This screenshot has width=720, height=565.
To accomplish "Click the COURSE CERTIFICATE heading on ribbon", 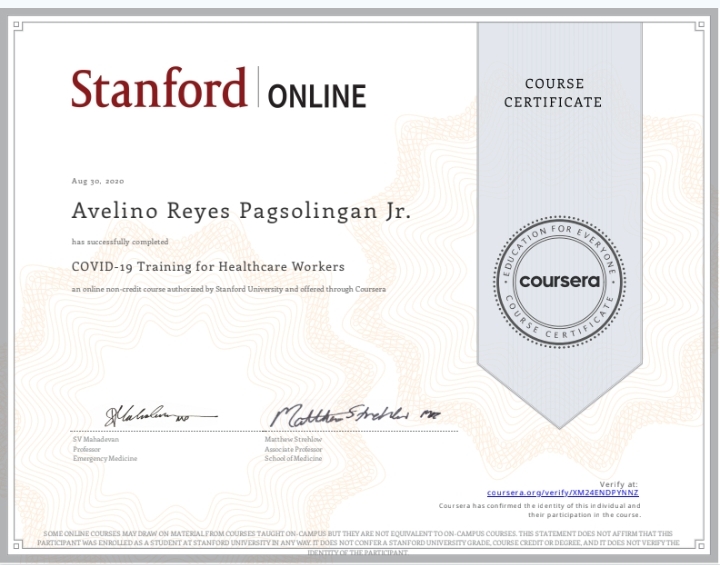I will pyautogui.click(x=553, y=93).
